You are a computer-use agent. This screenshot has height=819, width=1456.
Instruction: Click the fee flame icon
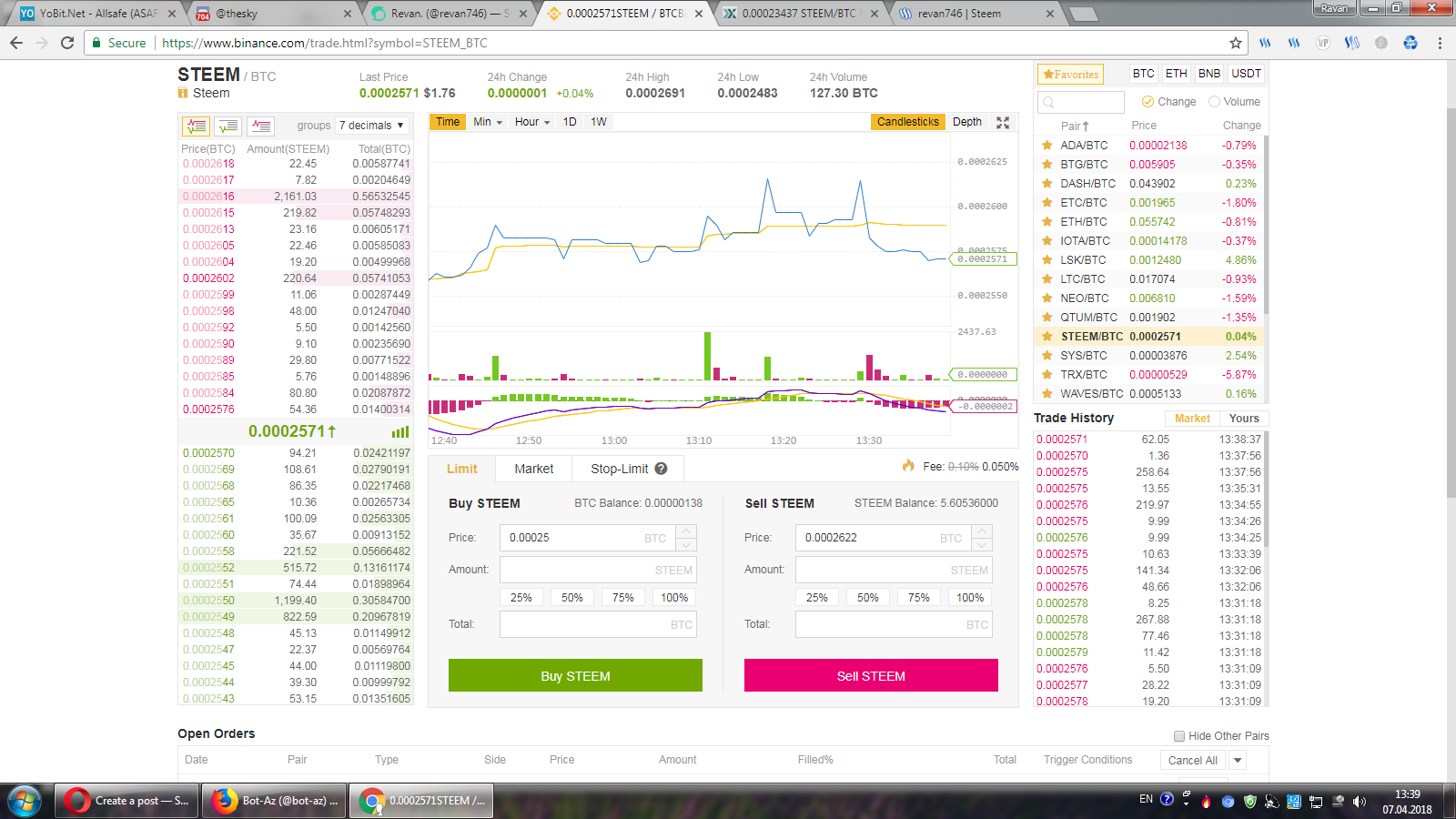[x=908, y=465]
